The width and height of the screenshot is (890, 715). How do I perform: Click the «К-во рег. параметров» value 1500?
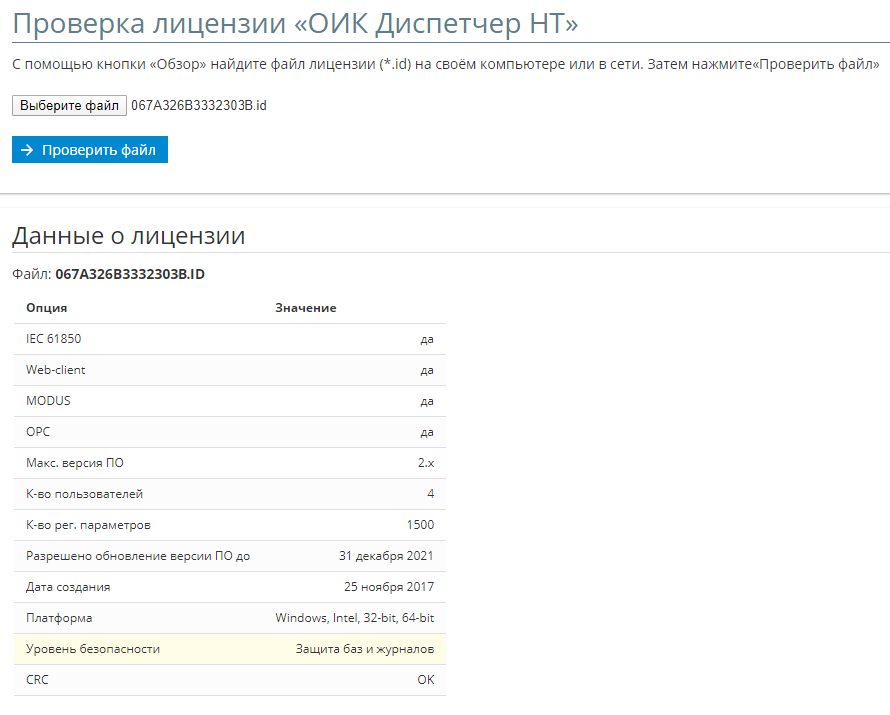(420, 525)
